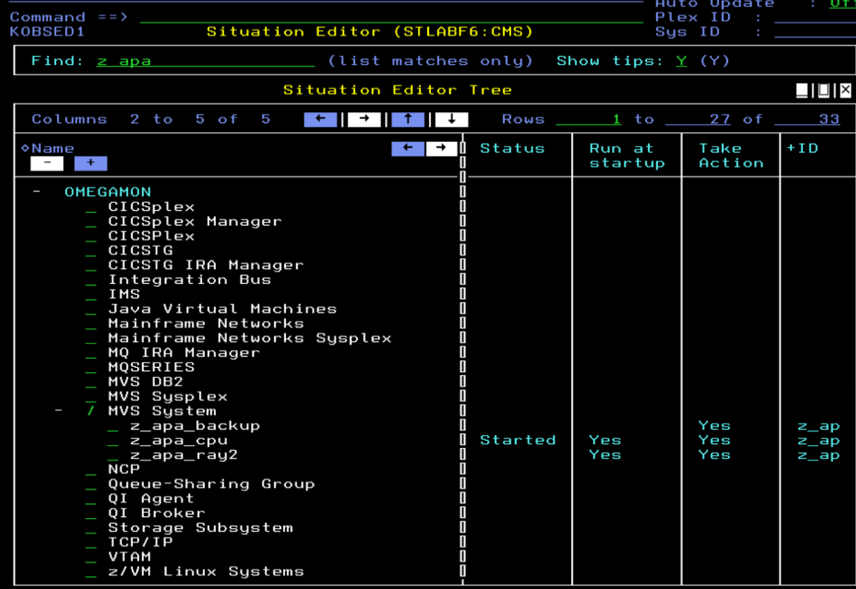Select action field beside Storage Subsystem
The width and height of the screenshot is (856, 589).
[x=91, y=528]
